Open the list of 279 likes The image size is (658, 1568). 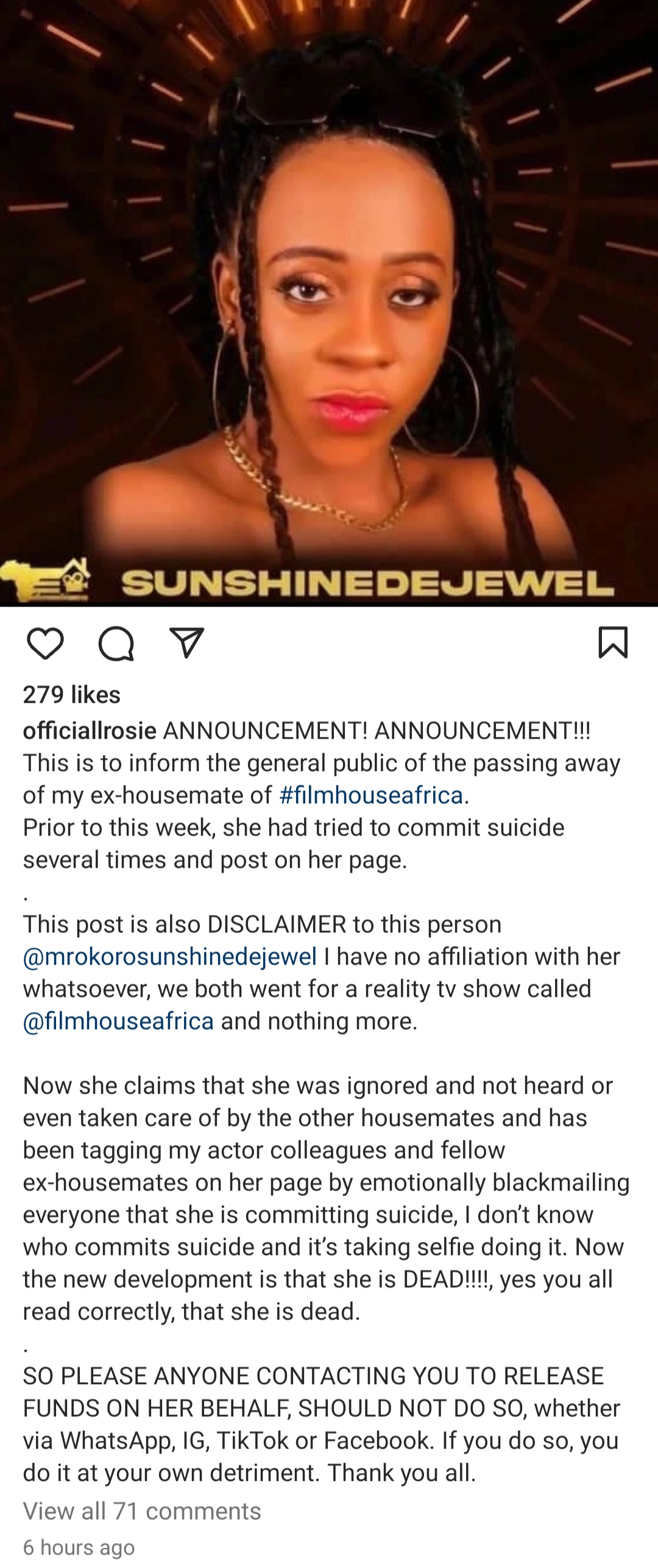click(72, 695)
